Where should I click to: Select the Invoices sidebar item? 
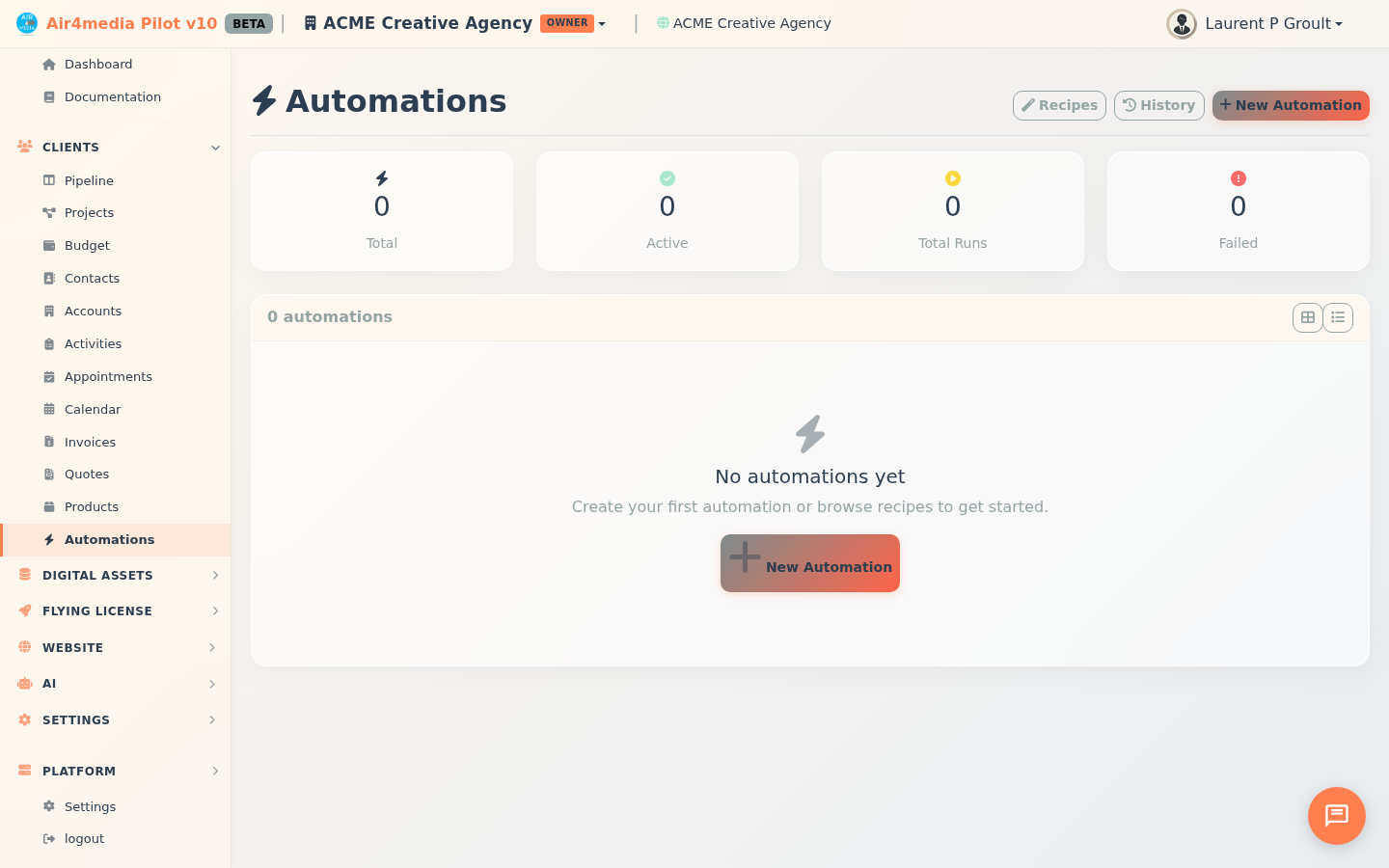point(91,441)
